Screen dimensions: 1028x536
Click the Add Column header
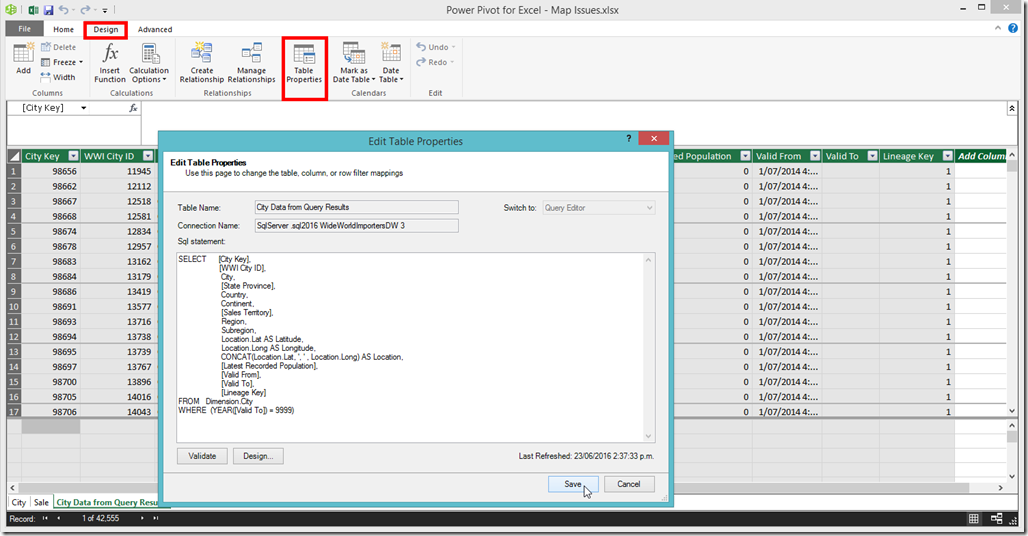[x=981, y=156]
